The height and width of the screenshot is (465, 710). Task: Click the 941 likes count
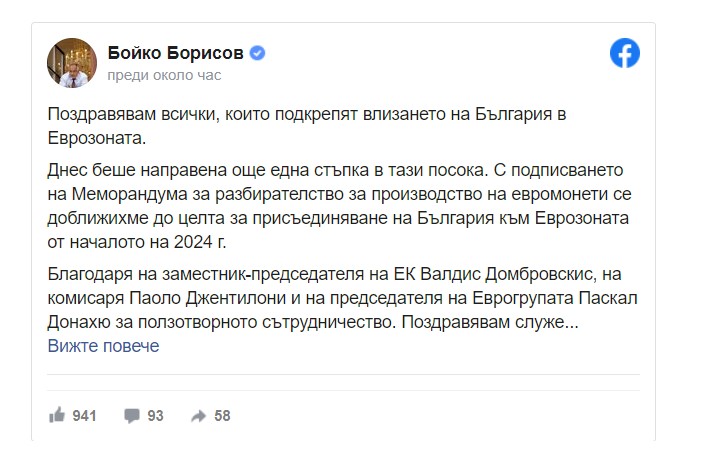coord(84,415)
